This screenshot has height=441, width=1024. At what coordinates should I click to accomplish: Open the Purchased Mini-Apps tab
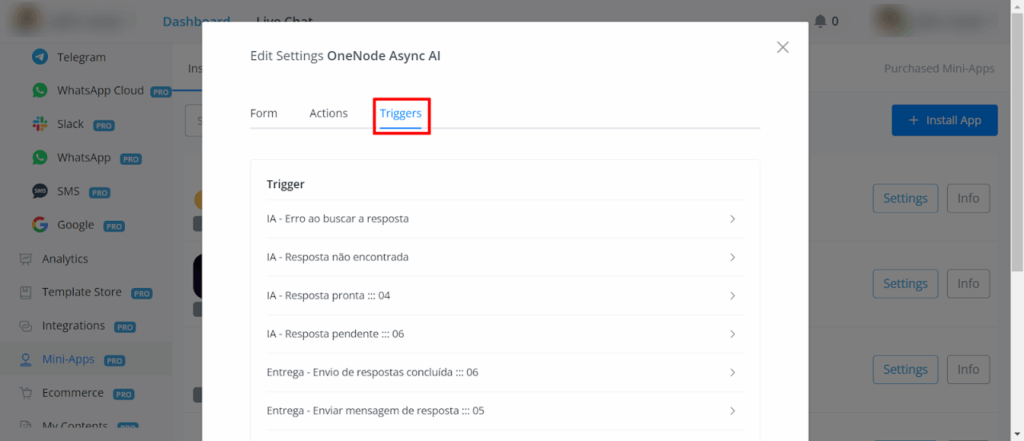coord(939,69)
